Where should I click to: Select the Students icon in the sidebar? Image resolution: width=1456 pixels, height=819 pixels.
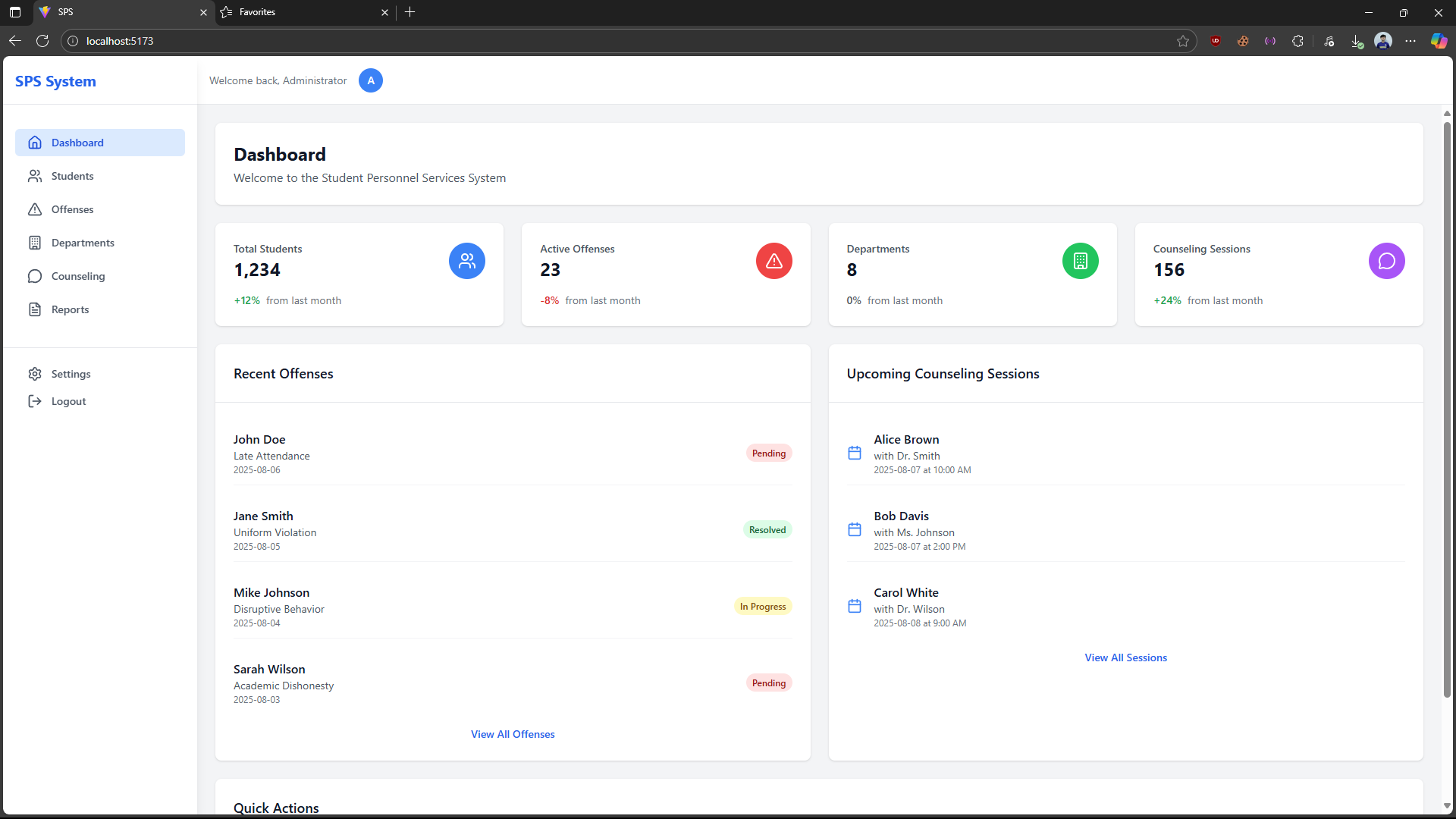(x=35, y=176)
